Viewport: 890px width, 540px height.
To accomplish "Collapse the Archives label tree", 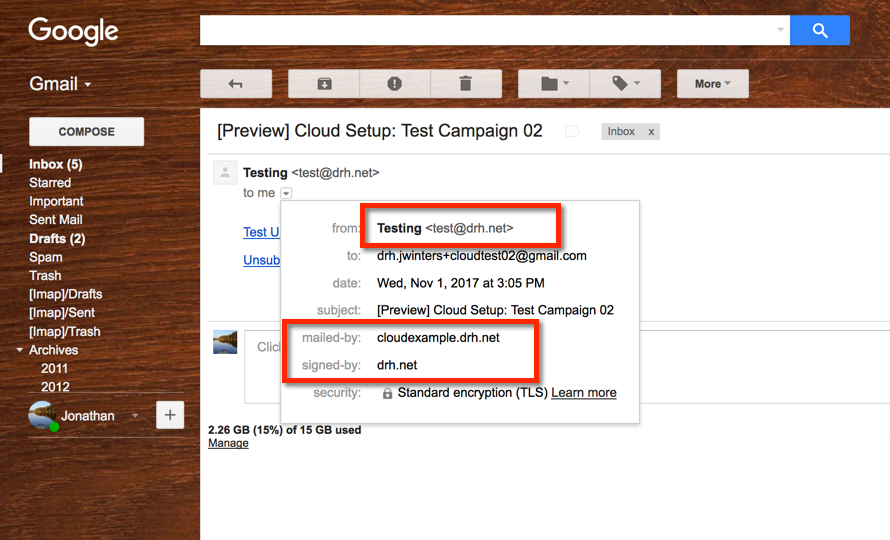I will [x=20, y=350].
